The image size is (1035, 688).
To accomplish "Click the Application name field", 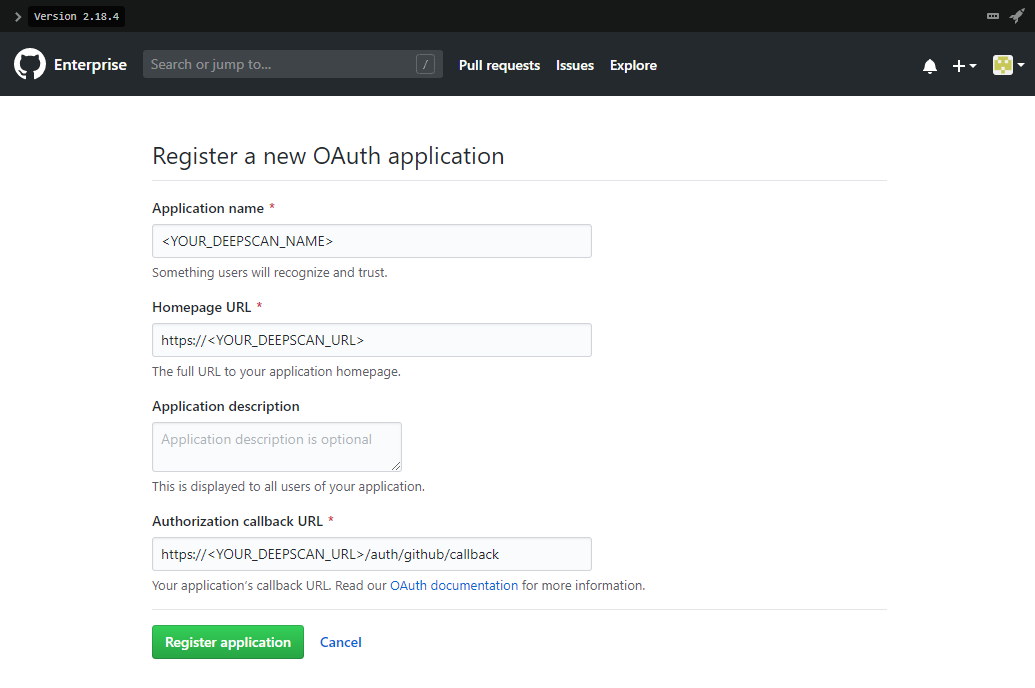I will pyautogui.click(x=372, y=241).
